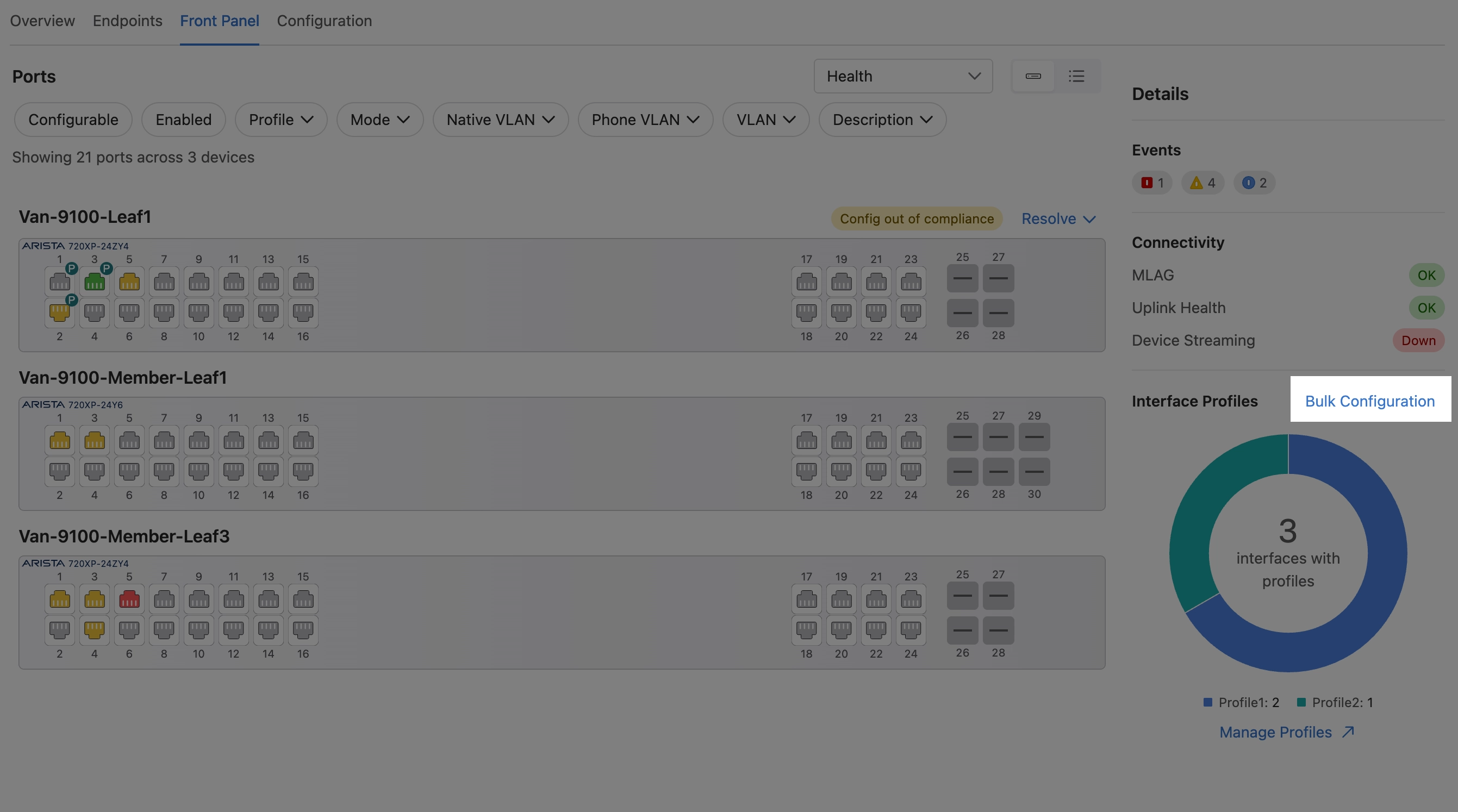Click the warning events badge showing 4
Viewport: 1458px width, 812px height.
1202,183
